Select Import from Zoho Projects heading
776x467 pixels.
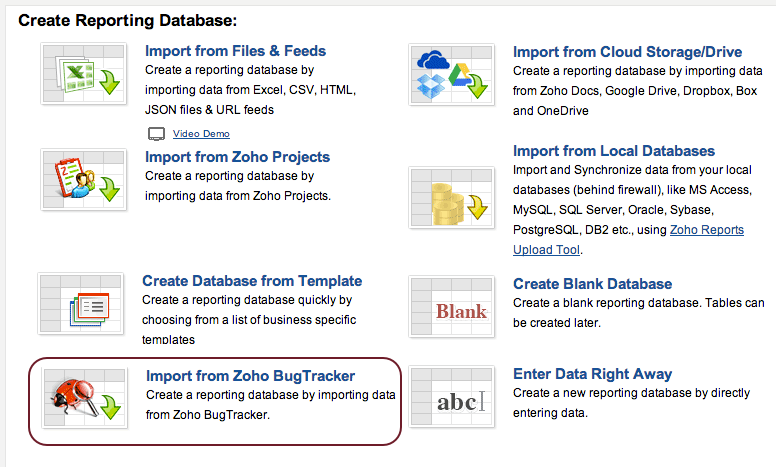pos(237,157)
